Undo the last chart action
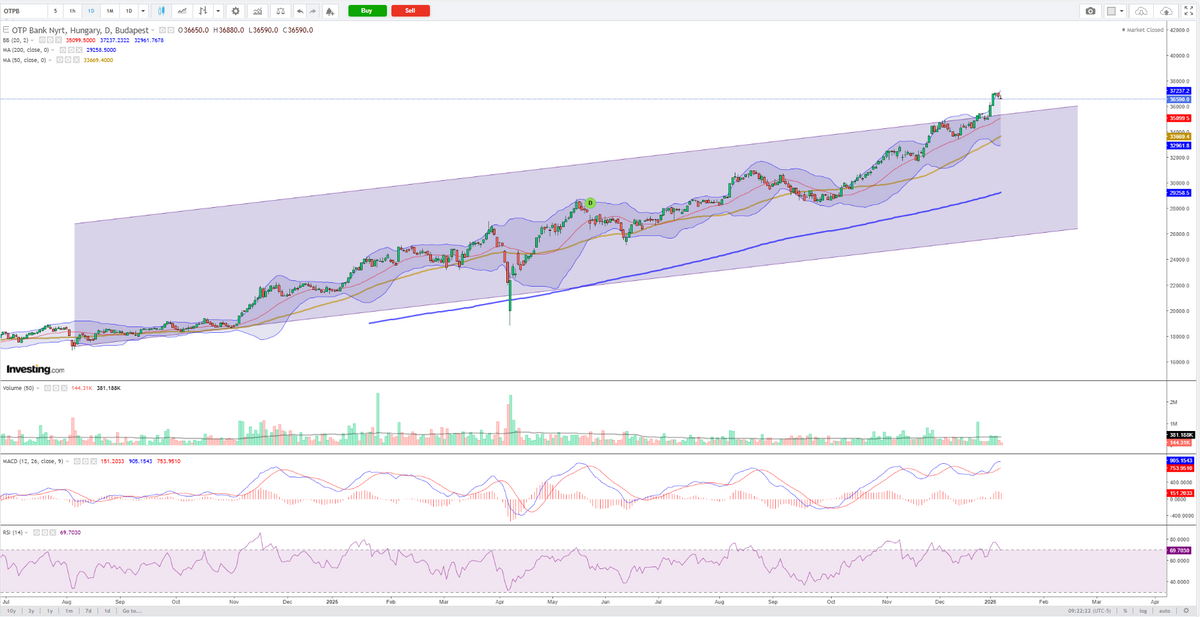 click(300, 10)
